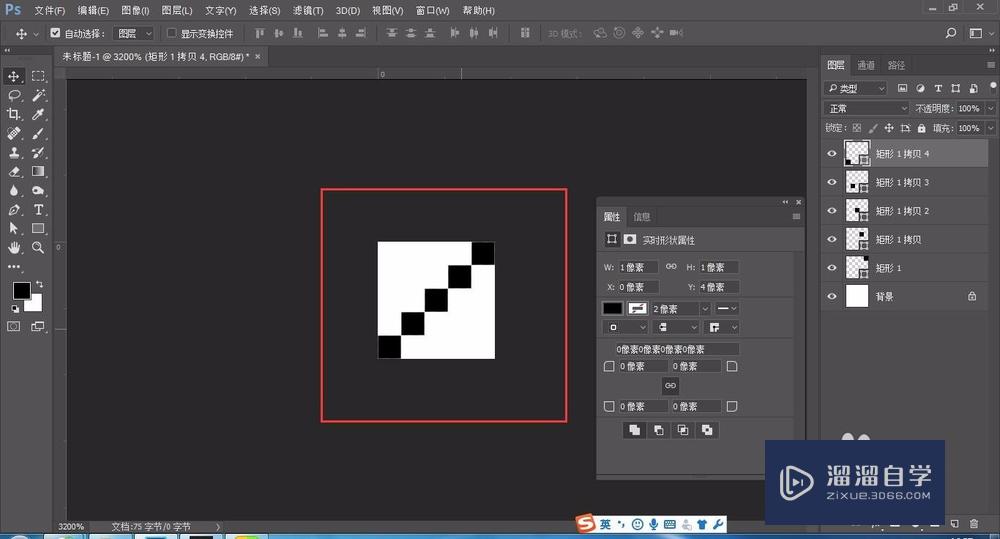Hide the 背景 layer
This screenshot has height=539, width=1000.
tap(831, 296)
